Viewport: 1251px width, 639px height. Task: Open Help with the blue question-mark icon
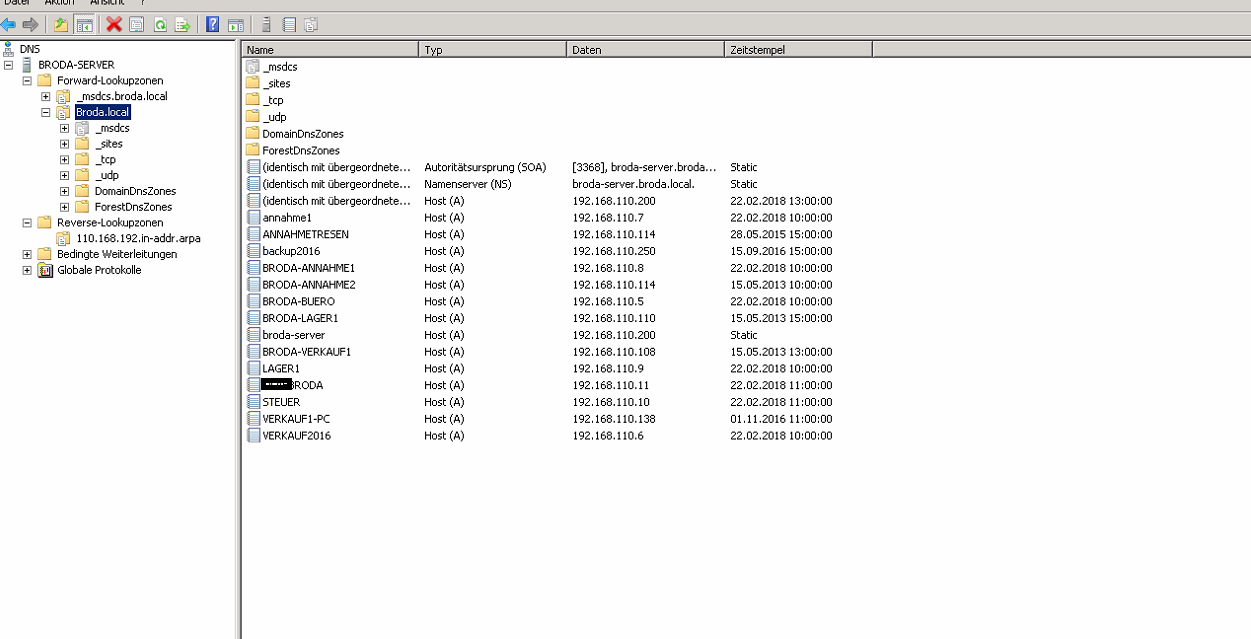point(212,24)
